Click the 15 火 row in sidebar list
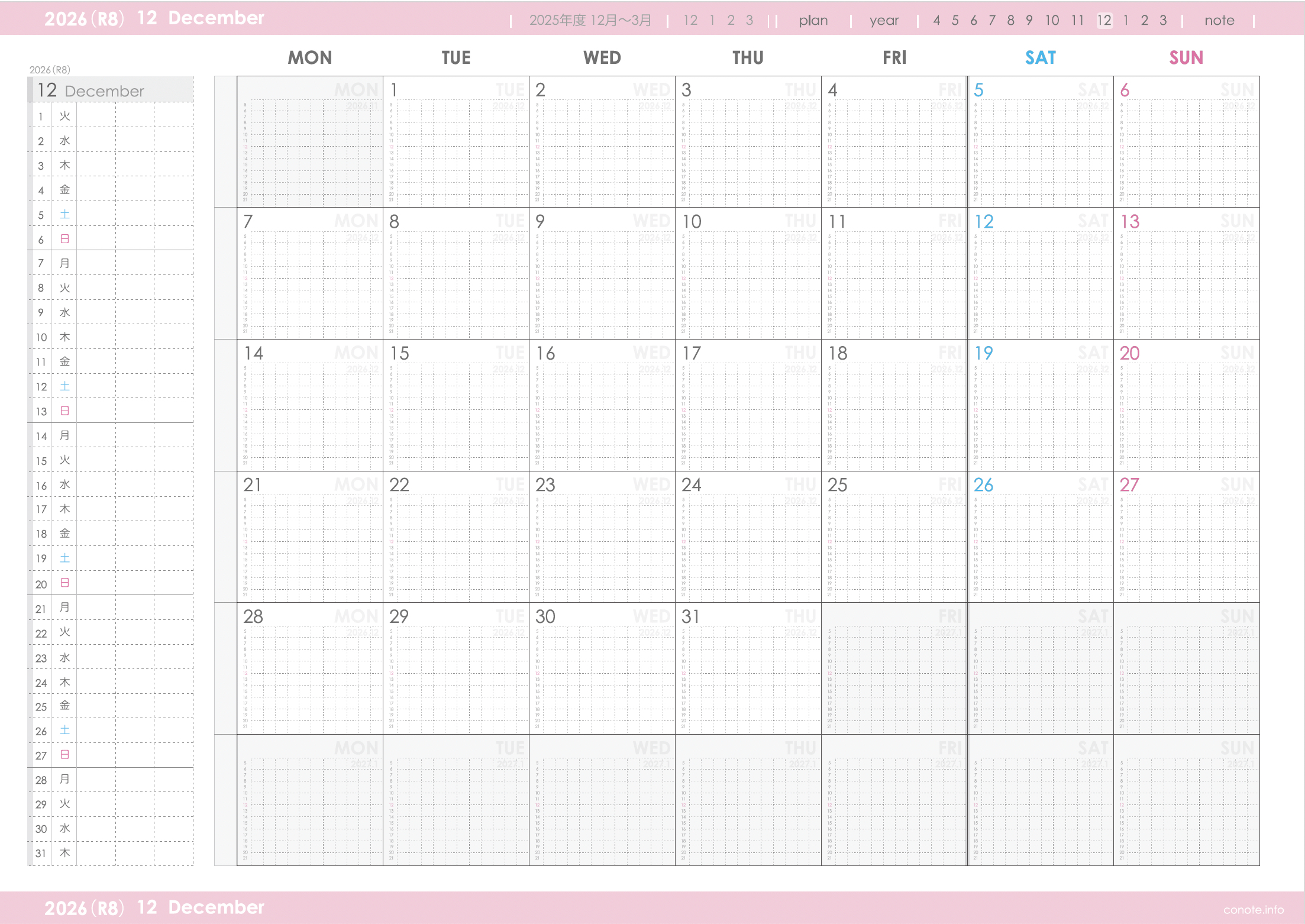1305x924 pixels. 111,460
